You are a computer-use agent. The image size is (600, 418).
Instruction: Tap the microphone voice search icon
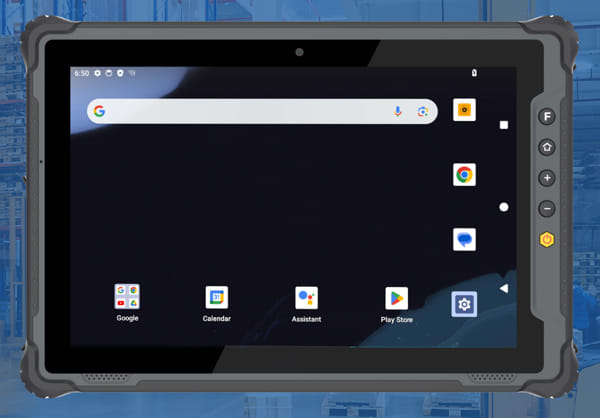(398, 111)
